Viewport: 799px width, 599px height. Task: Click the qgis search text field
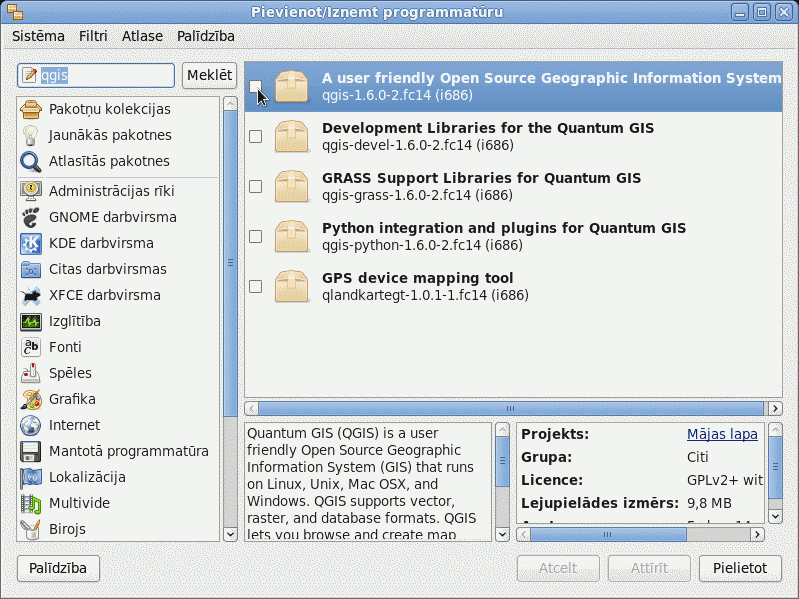pyautogui.click(x=96, y=75)
